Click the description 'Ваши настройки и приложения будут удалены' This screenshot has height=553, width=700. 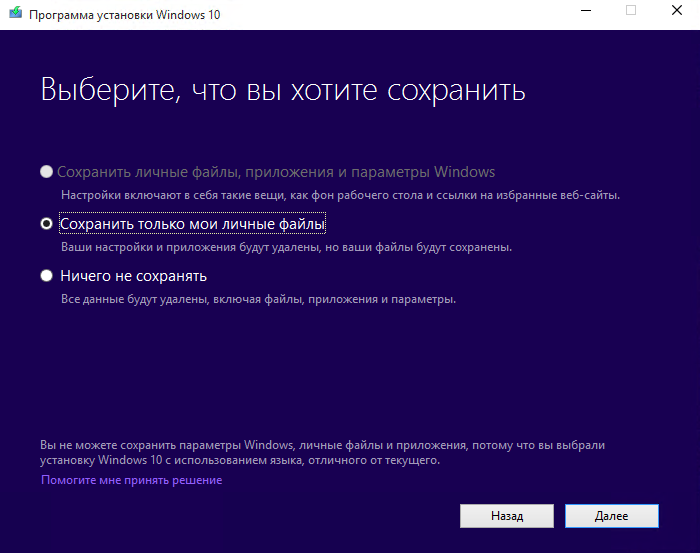(286, 246)
